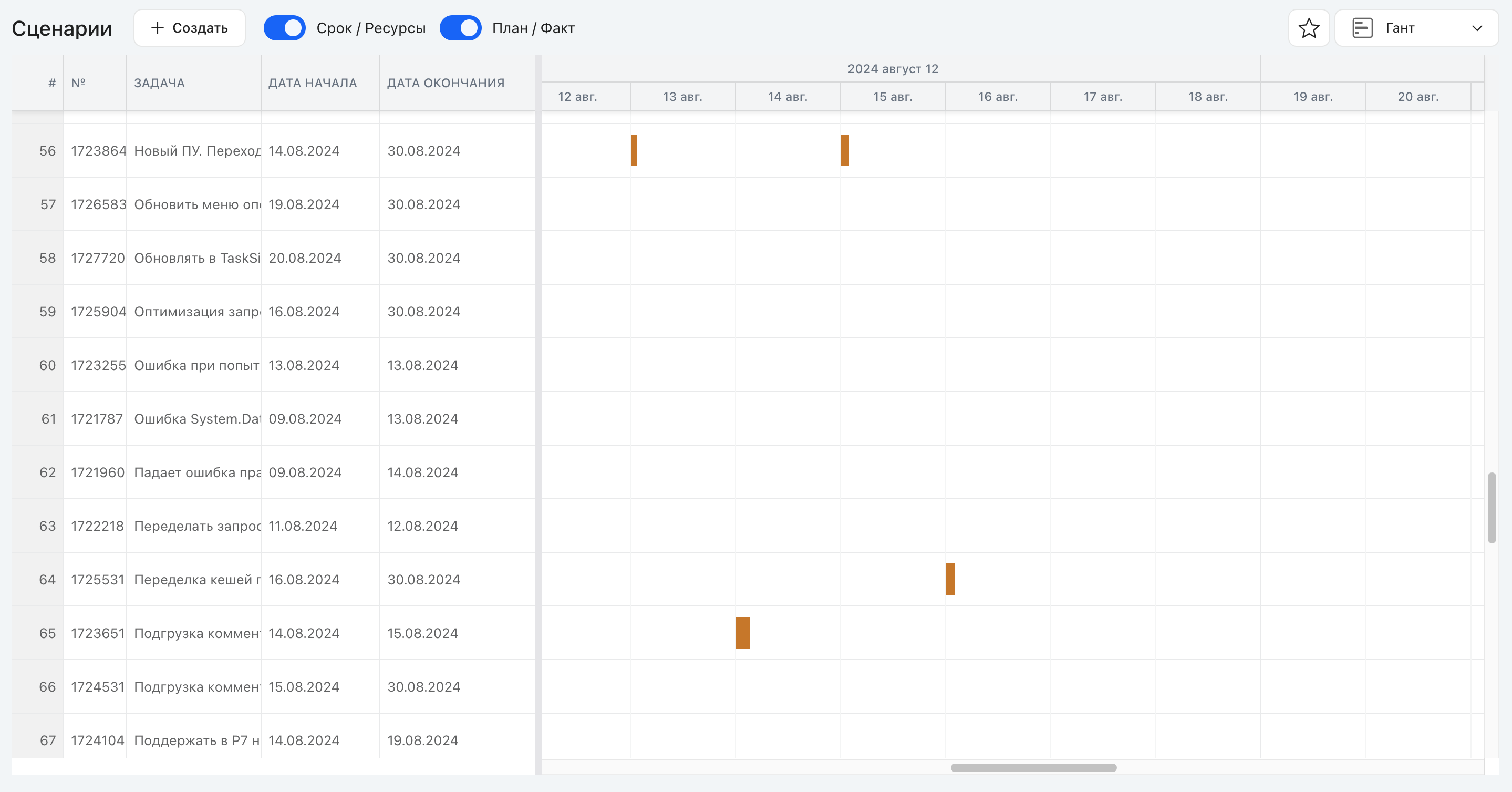This screenshot has height=792, width=1512.
Task: Click task number 1723864
Action: (x=99, y=151)
